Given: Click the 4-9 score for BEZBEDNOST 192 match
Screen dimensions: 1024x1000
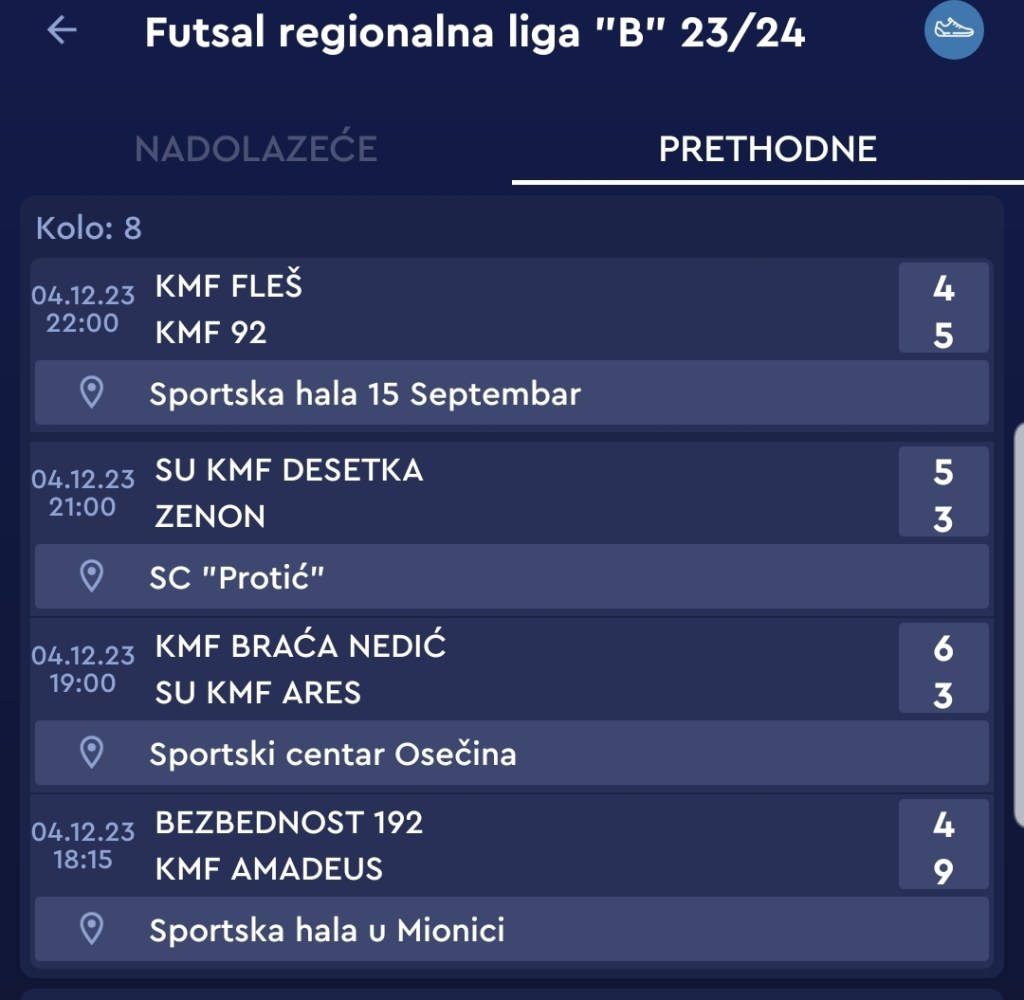Looking at the screenshot, I should pyautogui.click(x=943, y=846).
